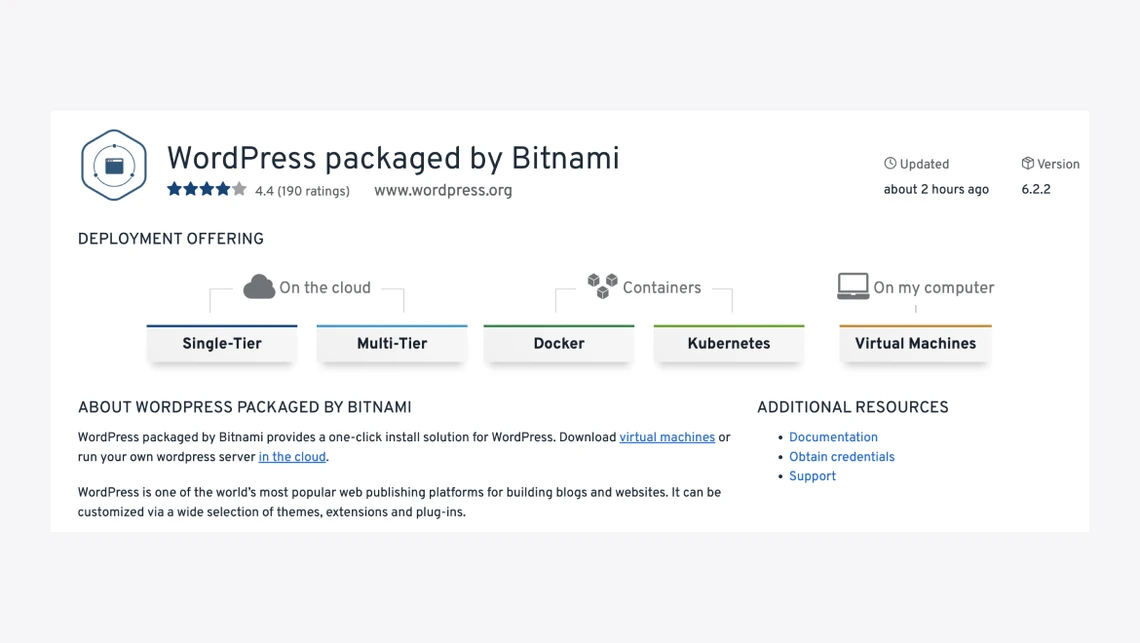Click the box icon beside Version
Image resolution: width=1140 pixels, height=643 pixels.
click(1027, 163)
